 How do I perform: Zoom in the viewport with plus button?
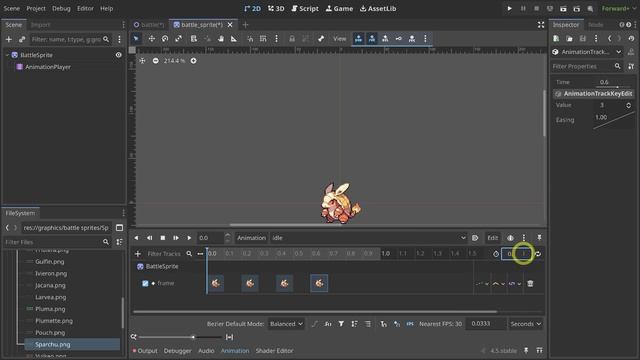(x=193, y=61)
